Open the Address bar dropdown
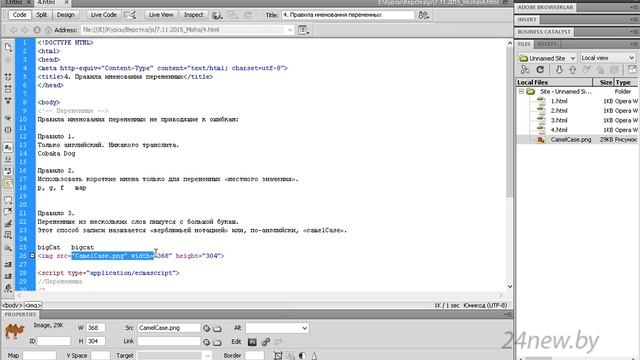The height and width of the screenshot is (360, 640). (x=290, y=30)
